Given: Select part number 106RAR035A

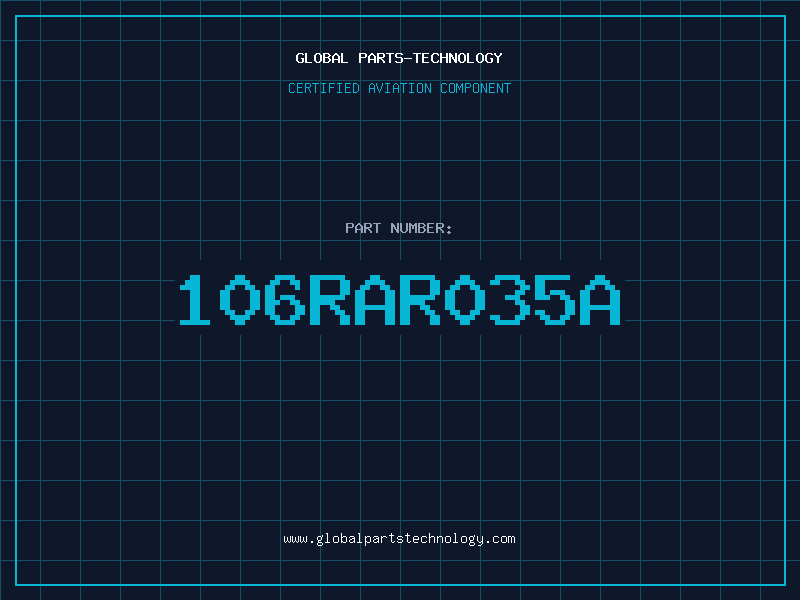Looking at the screenshot, I should click(399, 300).
